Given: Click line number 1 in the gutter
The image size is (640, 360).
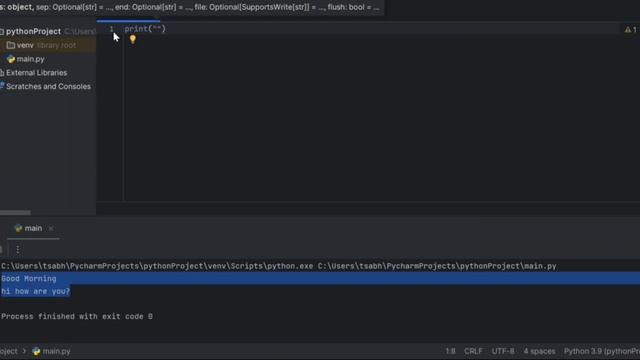Looking at the screenshot, I should (x=111, y=29).
